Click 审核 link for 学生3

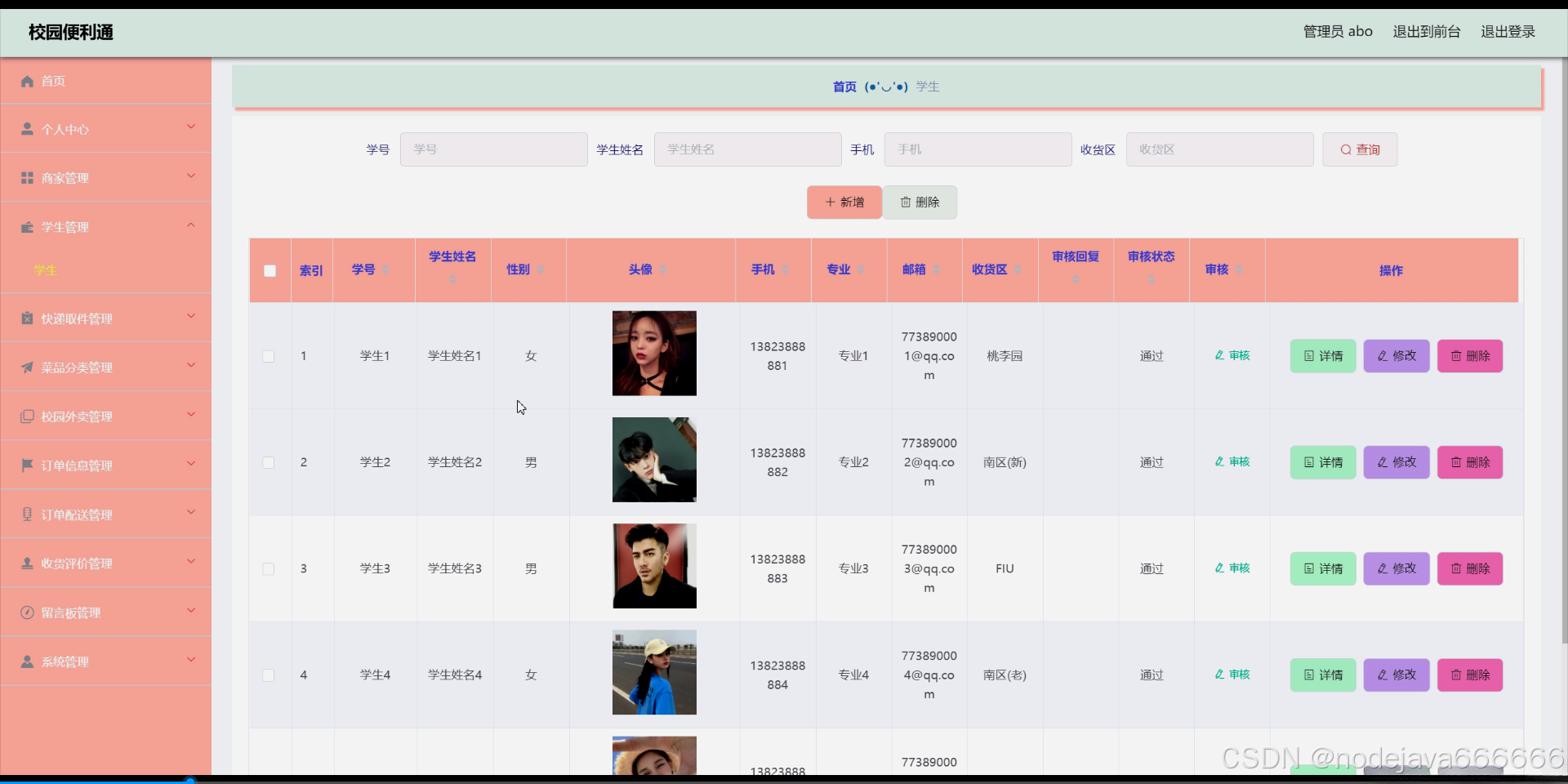click(x=1232, y=568)
